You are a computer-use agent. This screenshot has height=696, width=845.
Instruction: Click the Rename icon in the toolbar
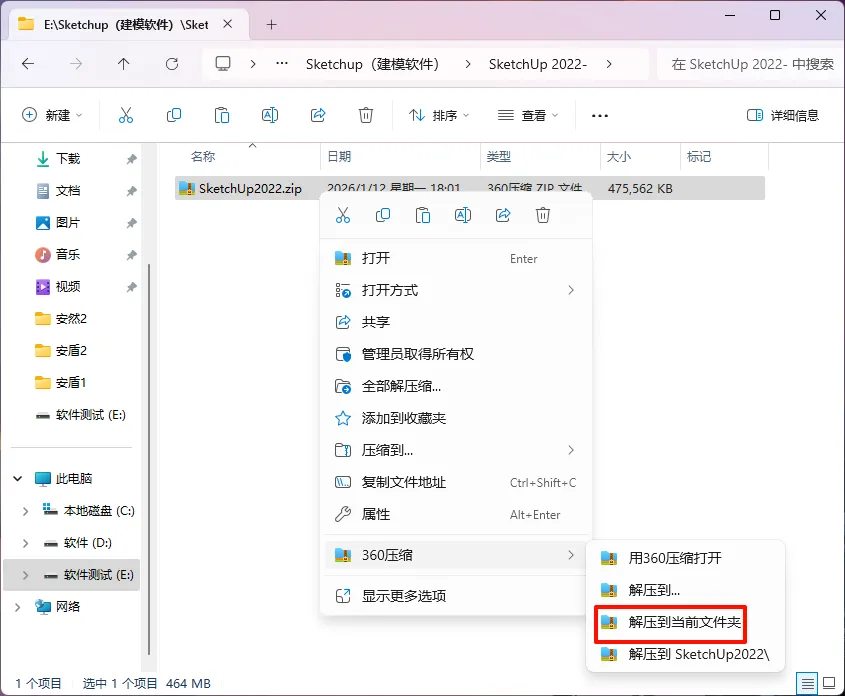pos(270,115)
